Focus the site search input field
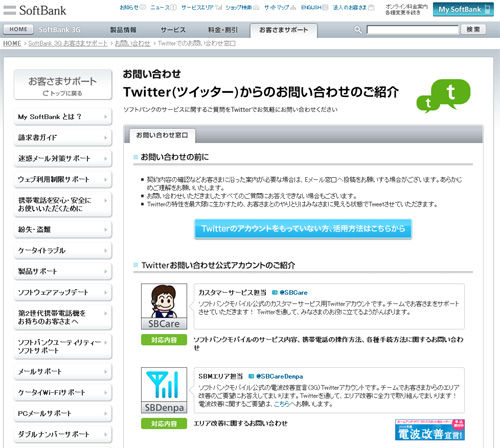 pos(413,30)
